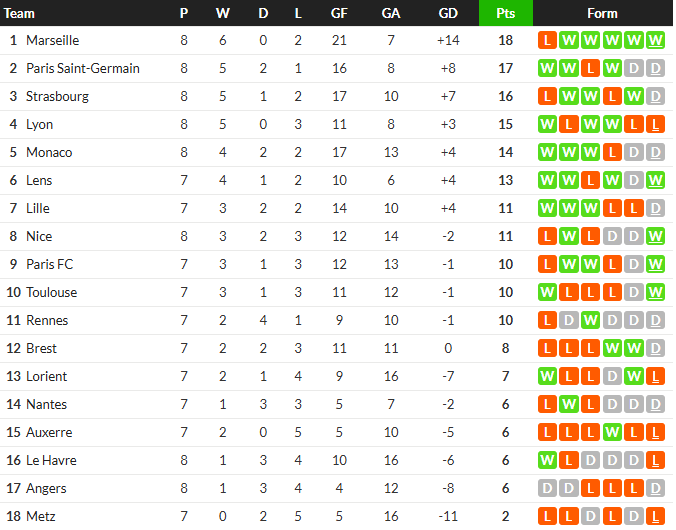676x530 pixels.
Task: Click Auxerre's green W form badge
Action: (x=612, y=433)
